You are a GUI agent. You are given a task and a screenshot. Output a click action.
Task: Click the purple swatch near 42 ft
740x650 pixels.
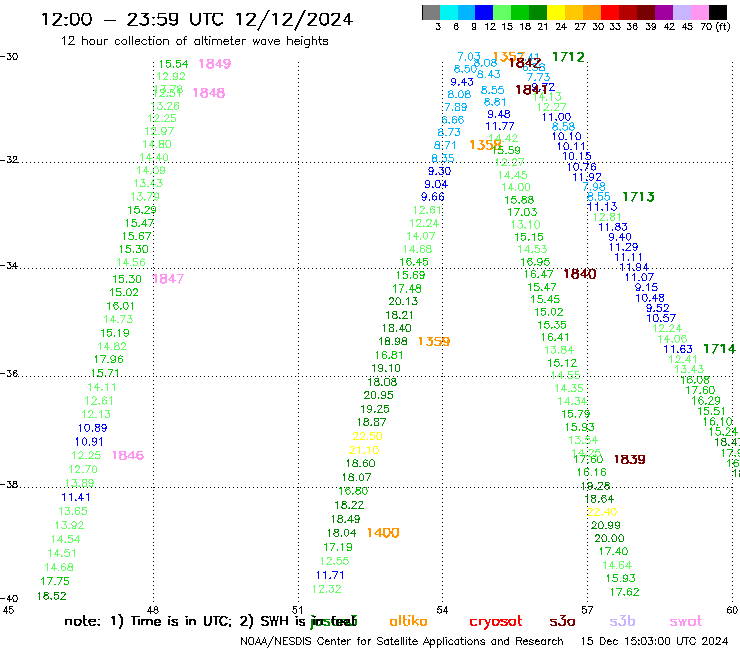664,12
